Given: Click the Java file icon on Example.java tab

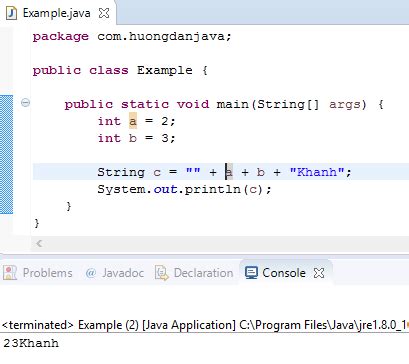Looking at the screenshot, I should click(x=11, y=13).
